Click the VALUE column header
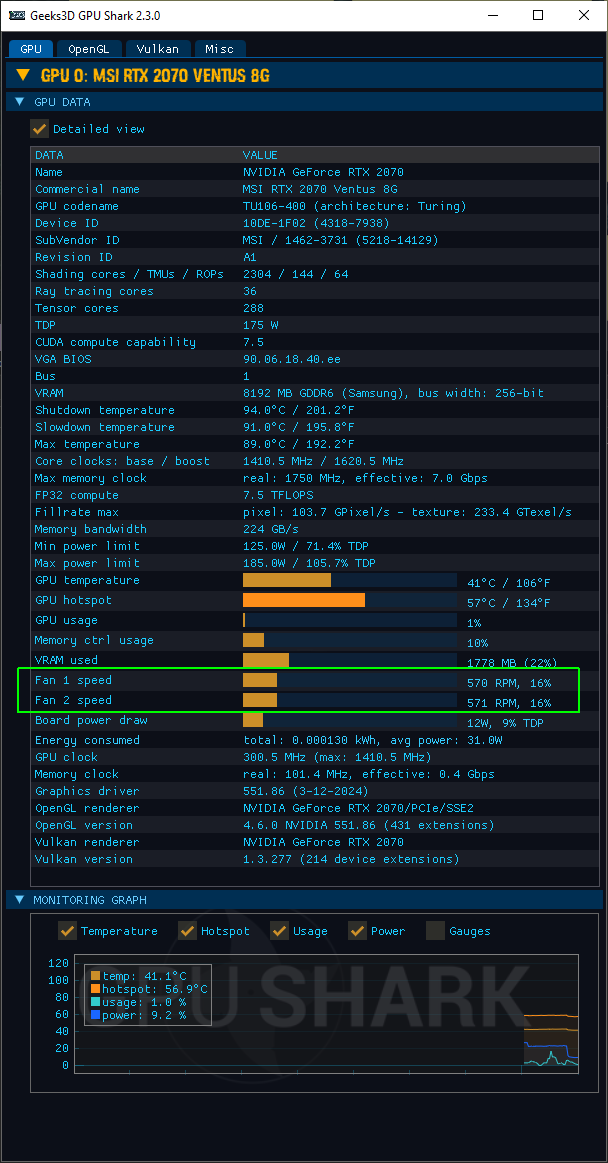Screen dimensions: 608x1163 pyautogui.click(x=260, y=155)
